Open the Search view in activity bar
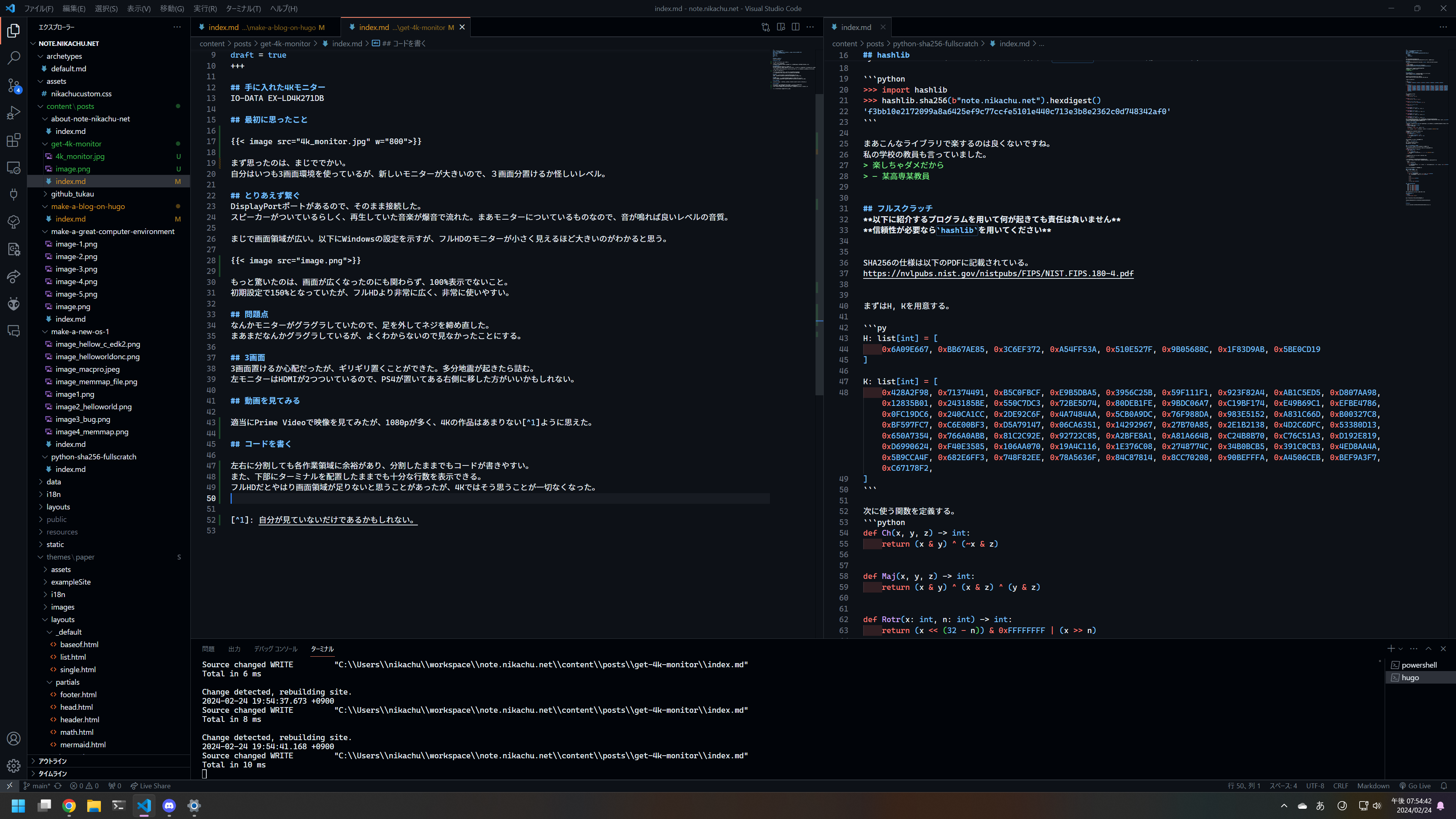This screenshot has width=1456, height=819. (14, 58)
